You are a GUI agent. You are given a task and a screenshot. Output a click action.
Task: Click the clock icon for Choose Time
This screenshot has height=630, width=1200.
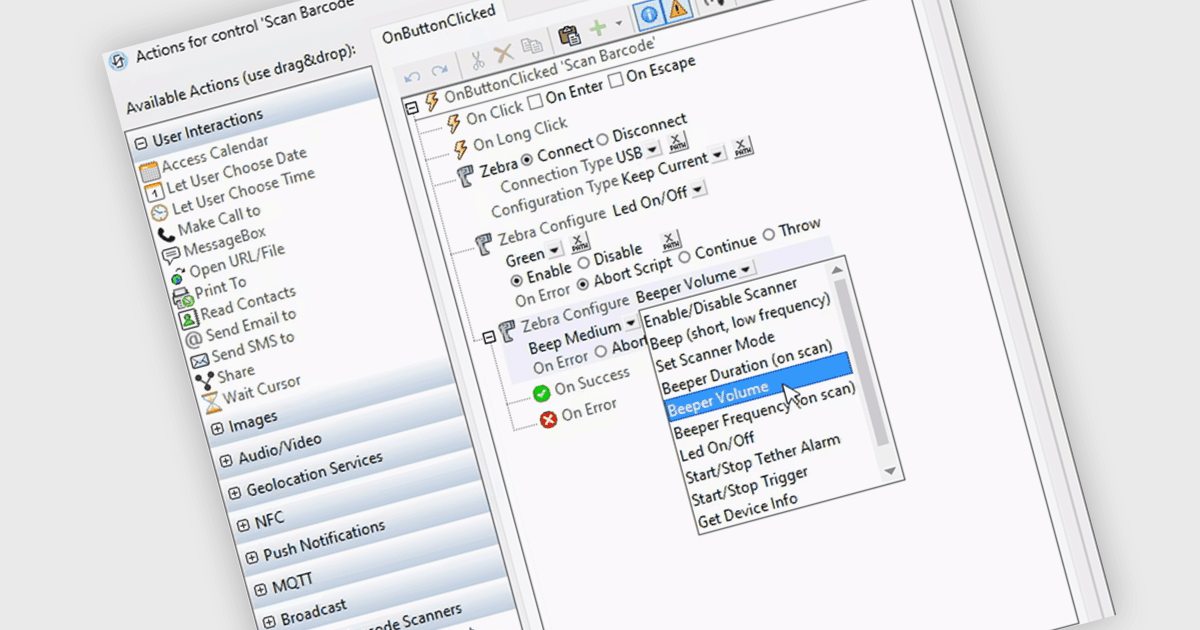[x=159, y=213]
